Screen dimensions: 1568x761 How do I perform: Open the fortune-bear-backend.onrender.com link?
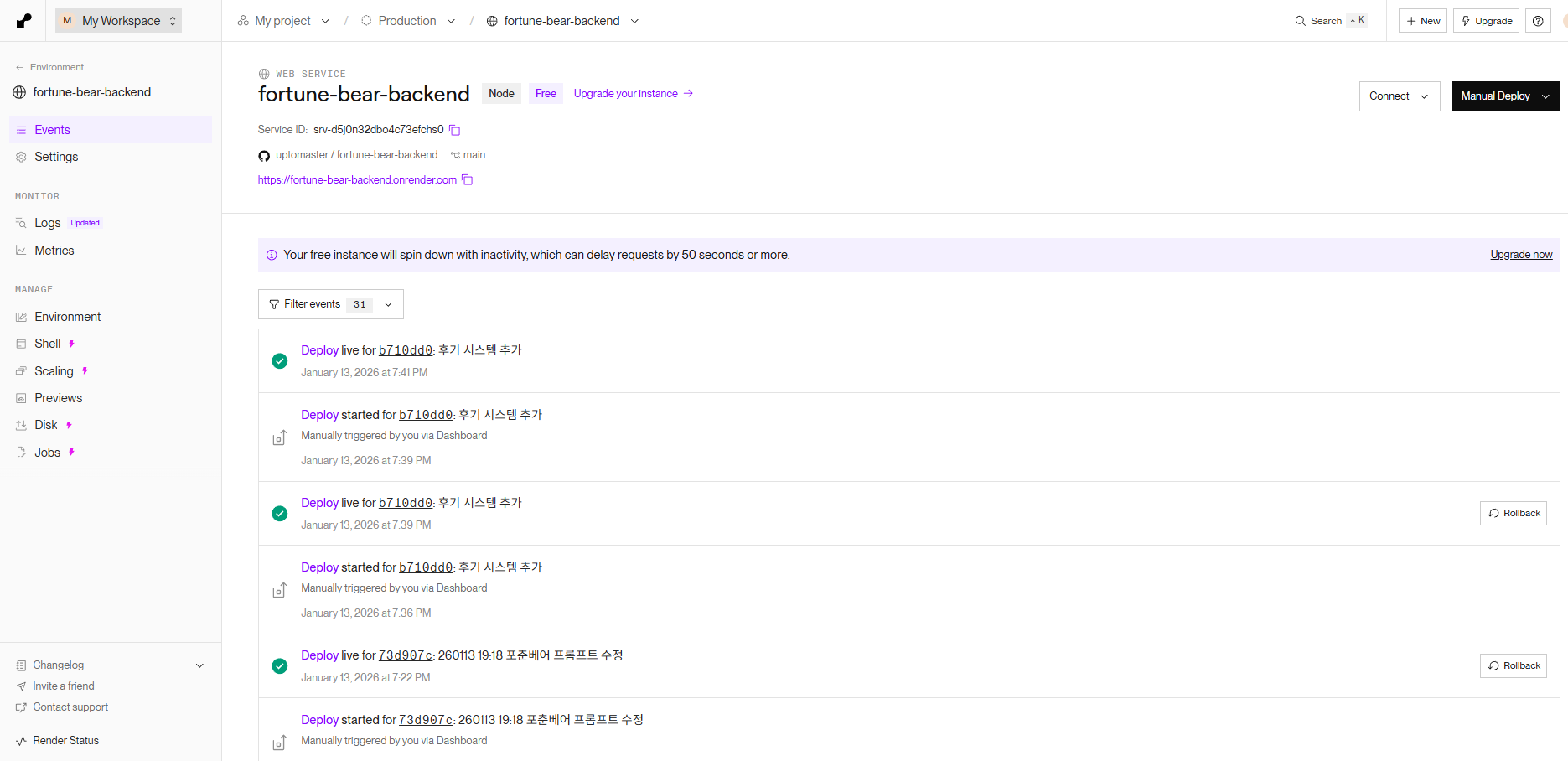point(357,180)
